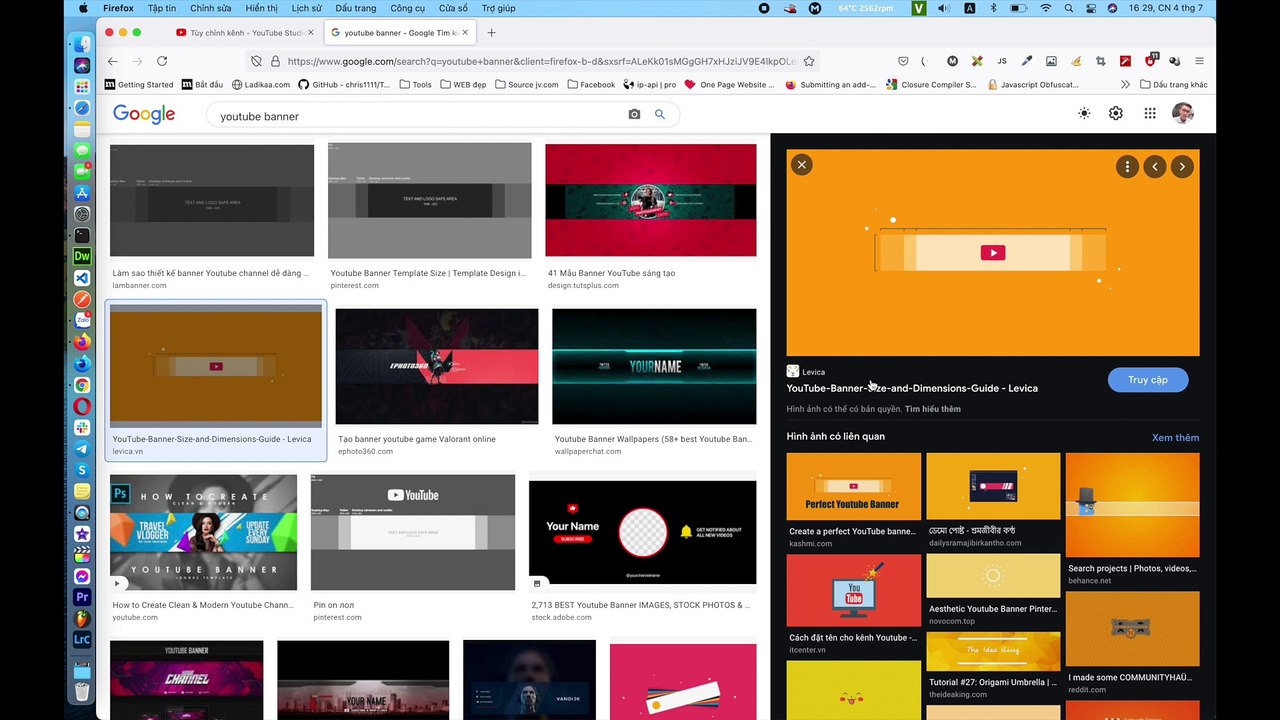Save page to Pocket
The height and width of the screenshot is (720, 1280).
903,61
